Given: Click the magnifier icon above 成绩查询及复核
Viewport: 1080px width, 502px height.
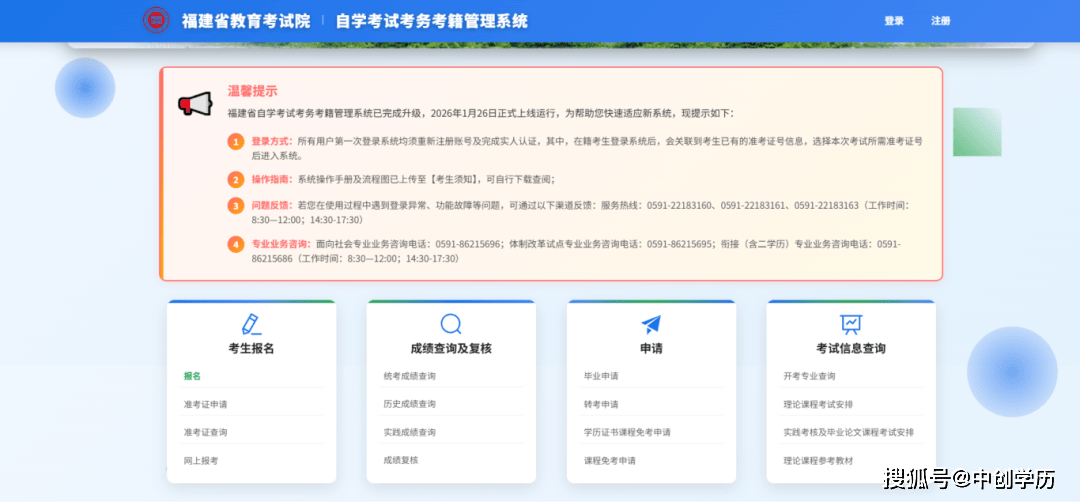Looking at the screenshot, I should click(x=451, y=324).
